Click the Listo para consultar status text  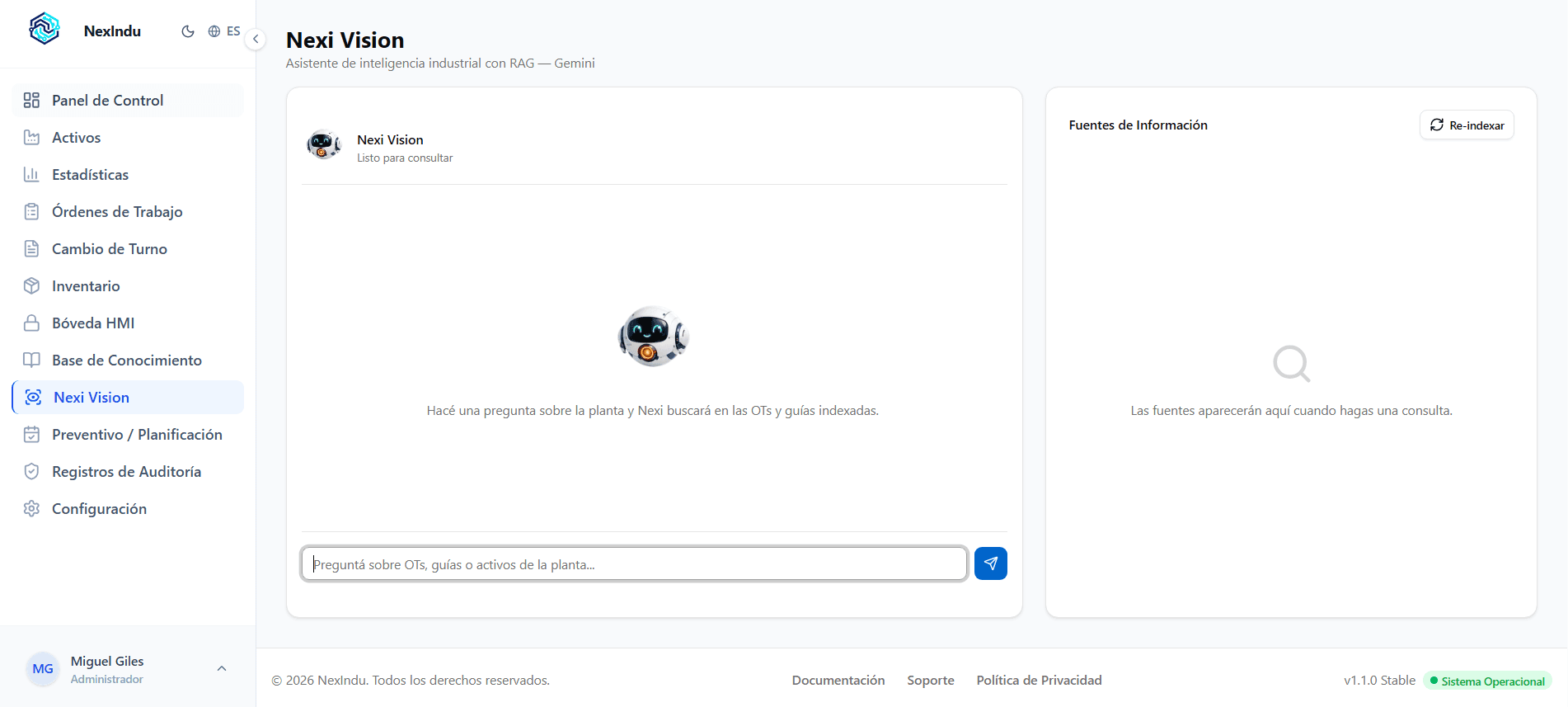pyautogui.click(x=405, y=158)
